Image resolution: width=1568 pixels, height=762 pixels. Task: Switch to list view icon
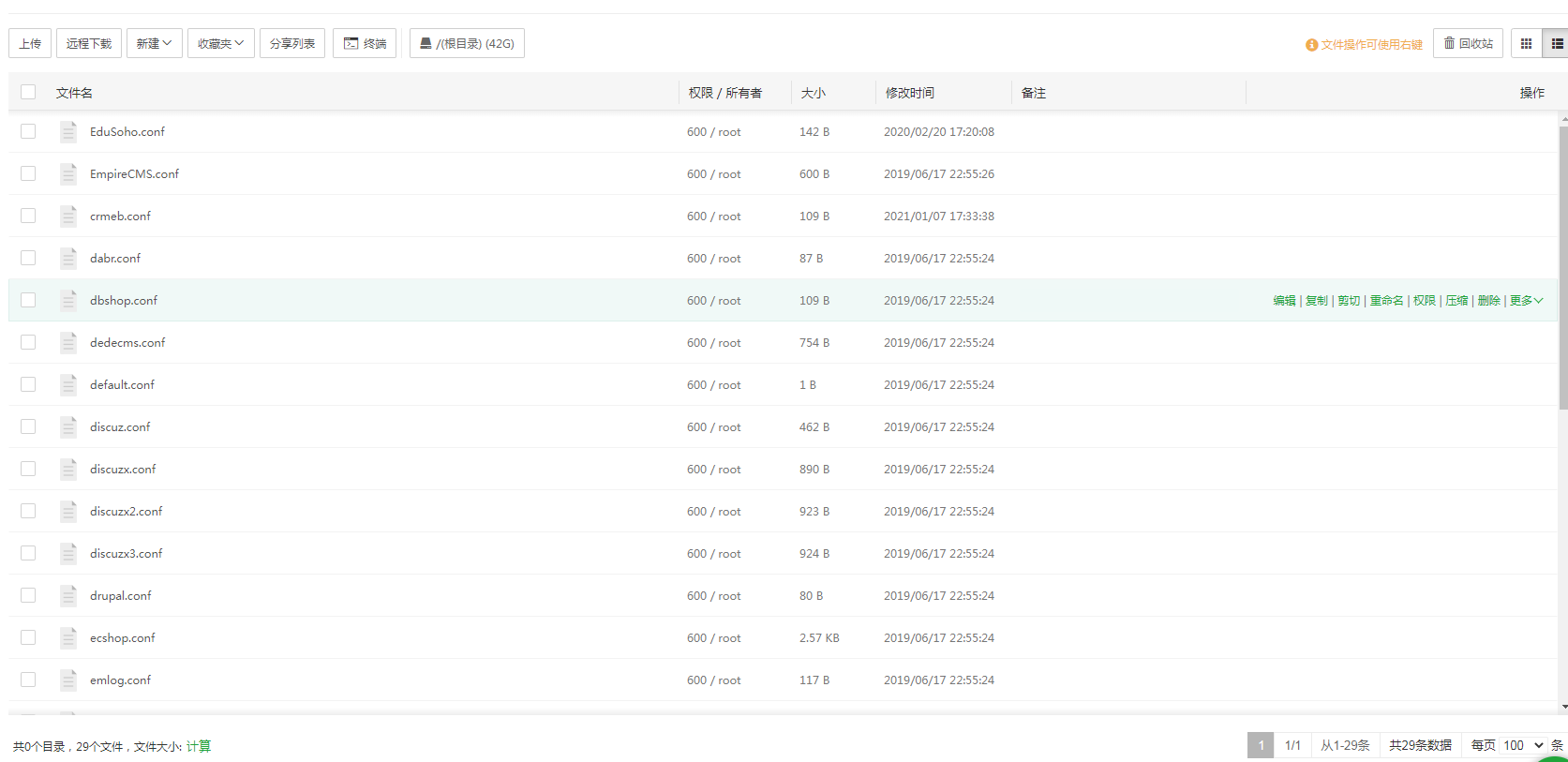point(1557,44)
